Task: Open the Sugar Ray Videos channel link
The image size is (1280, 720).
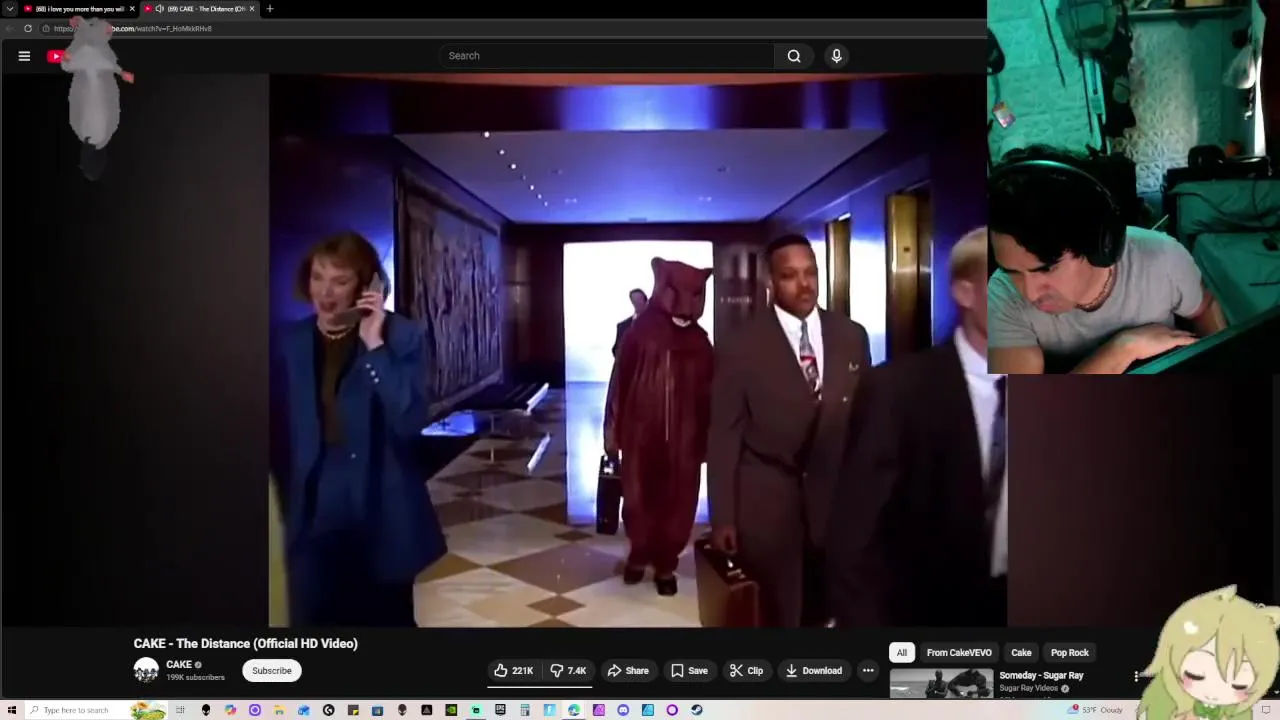Action: tap(1028, 689)
